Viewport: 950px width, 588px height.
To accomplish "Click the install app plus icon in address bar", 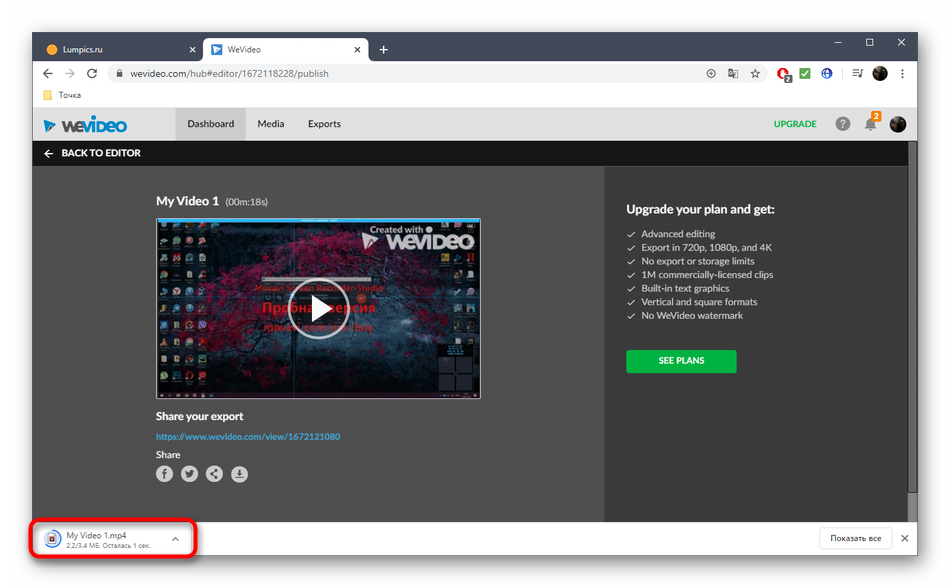I will pos(711,73).
